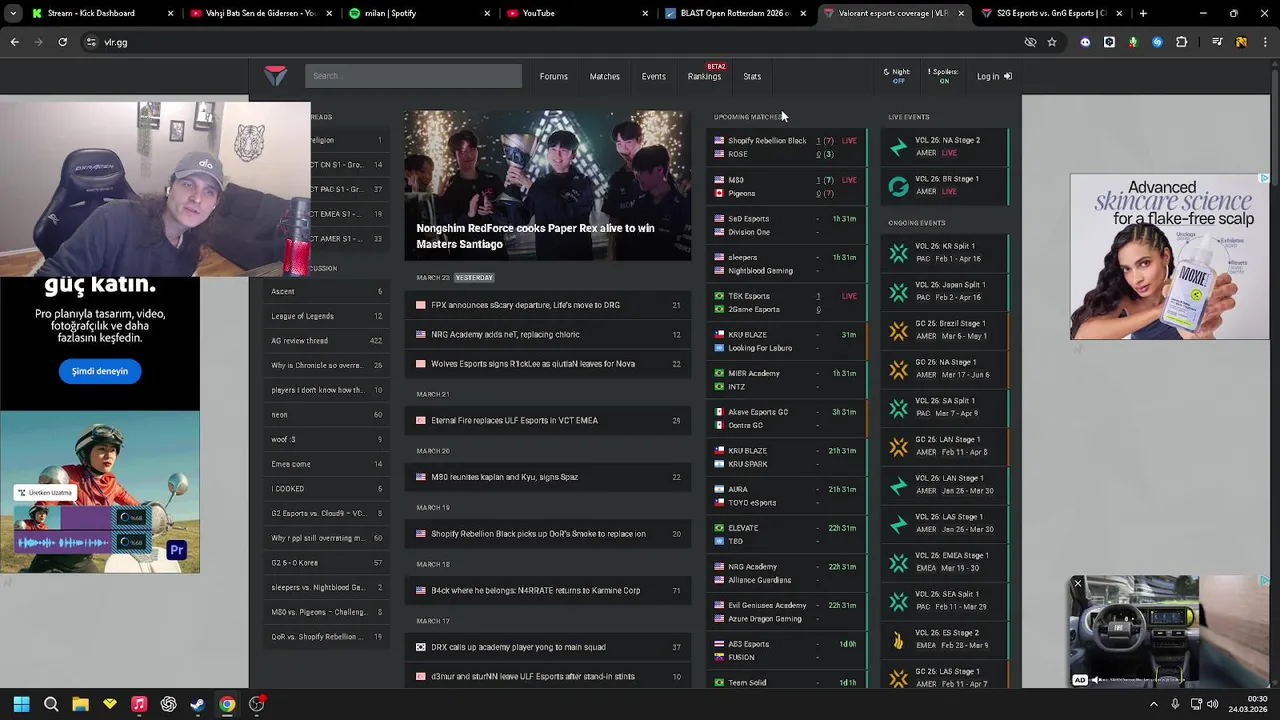Open the Forums menu
The height and width of the screenshot is (720, 1280).
tap(553, 76)
